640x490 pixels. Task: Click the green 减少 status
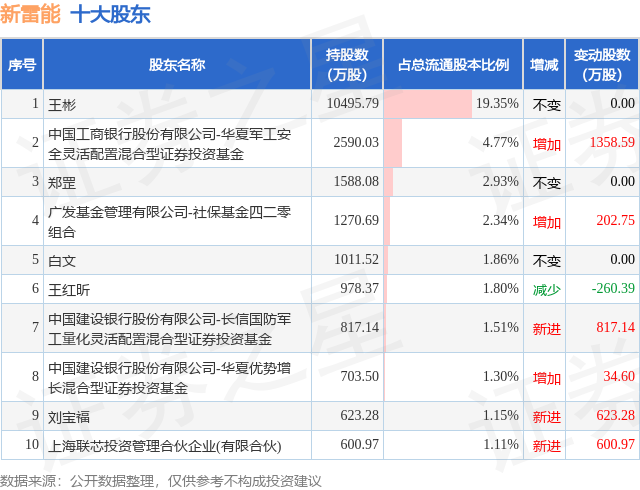point(547,290)
